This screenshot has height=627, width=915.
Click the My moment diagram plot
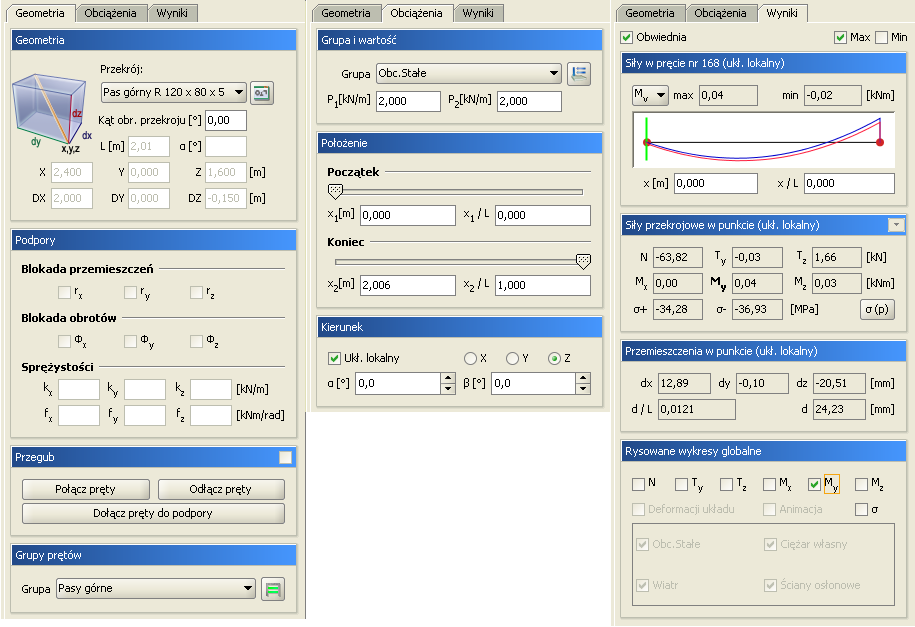click(x=764, y=140)
